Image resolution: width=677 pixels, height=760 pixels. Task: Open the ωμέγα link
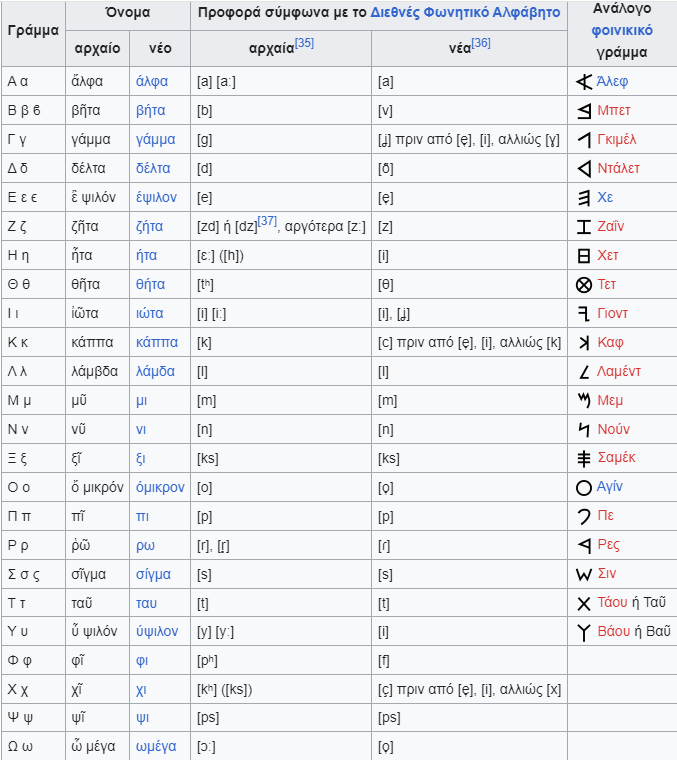point(156,747)
